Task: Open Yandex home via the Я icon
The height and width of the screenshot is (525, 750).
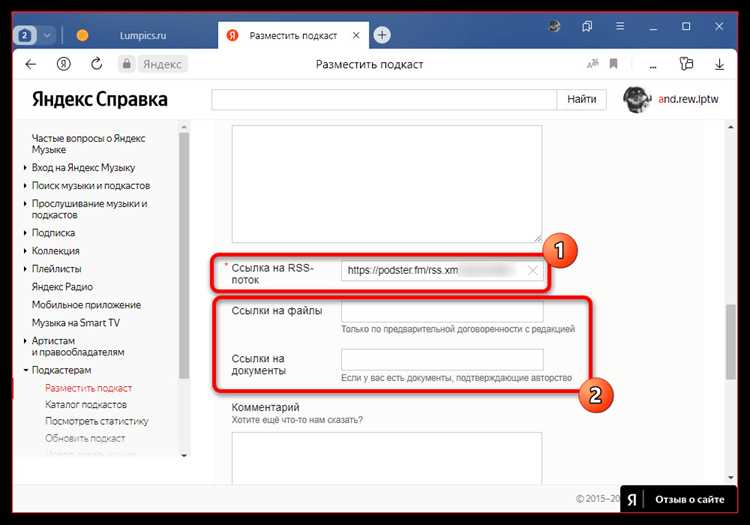Action: tap(64, 64)
